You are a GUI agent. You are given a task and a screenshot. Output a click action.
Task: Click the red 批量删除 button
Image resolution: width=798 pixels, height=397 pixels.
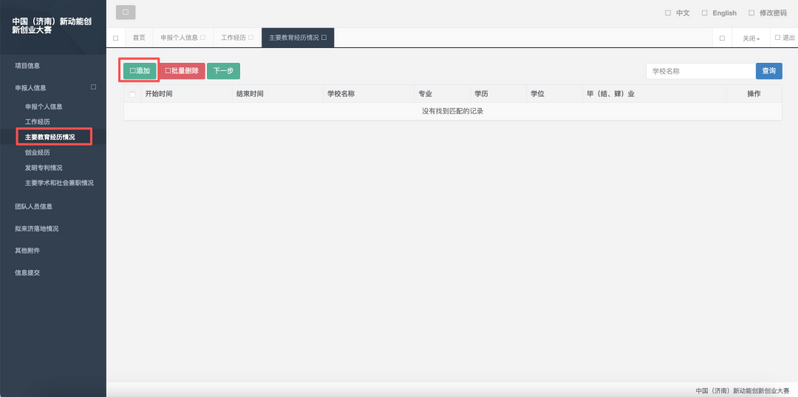[x=182, y=71]
